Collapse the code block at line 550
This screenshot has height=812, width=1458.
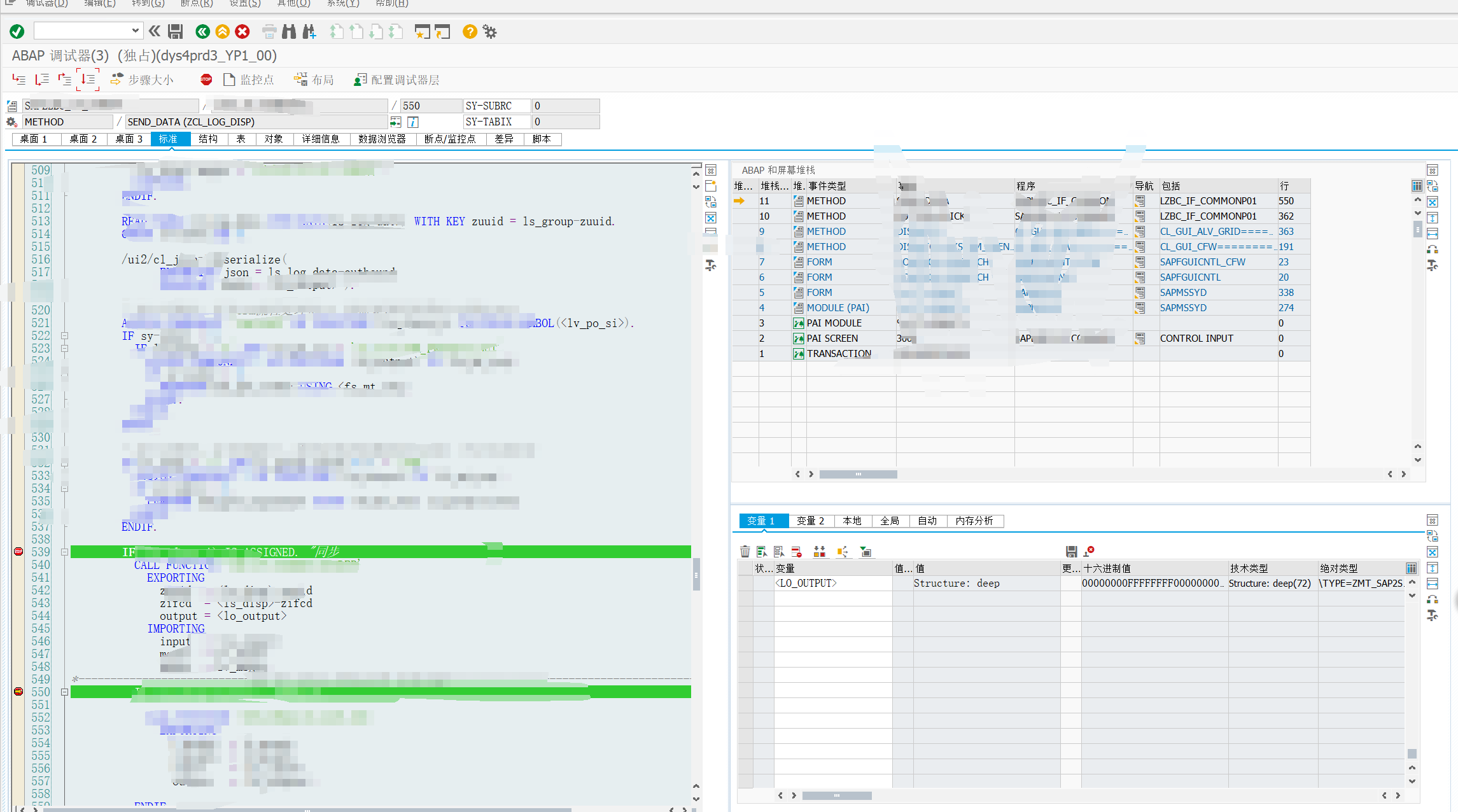(x=64, y=692)
